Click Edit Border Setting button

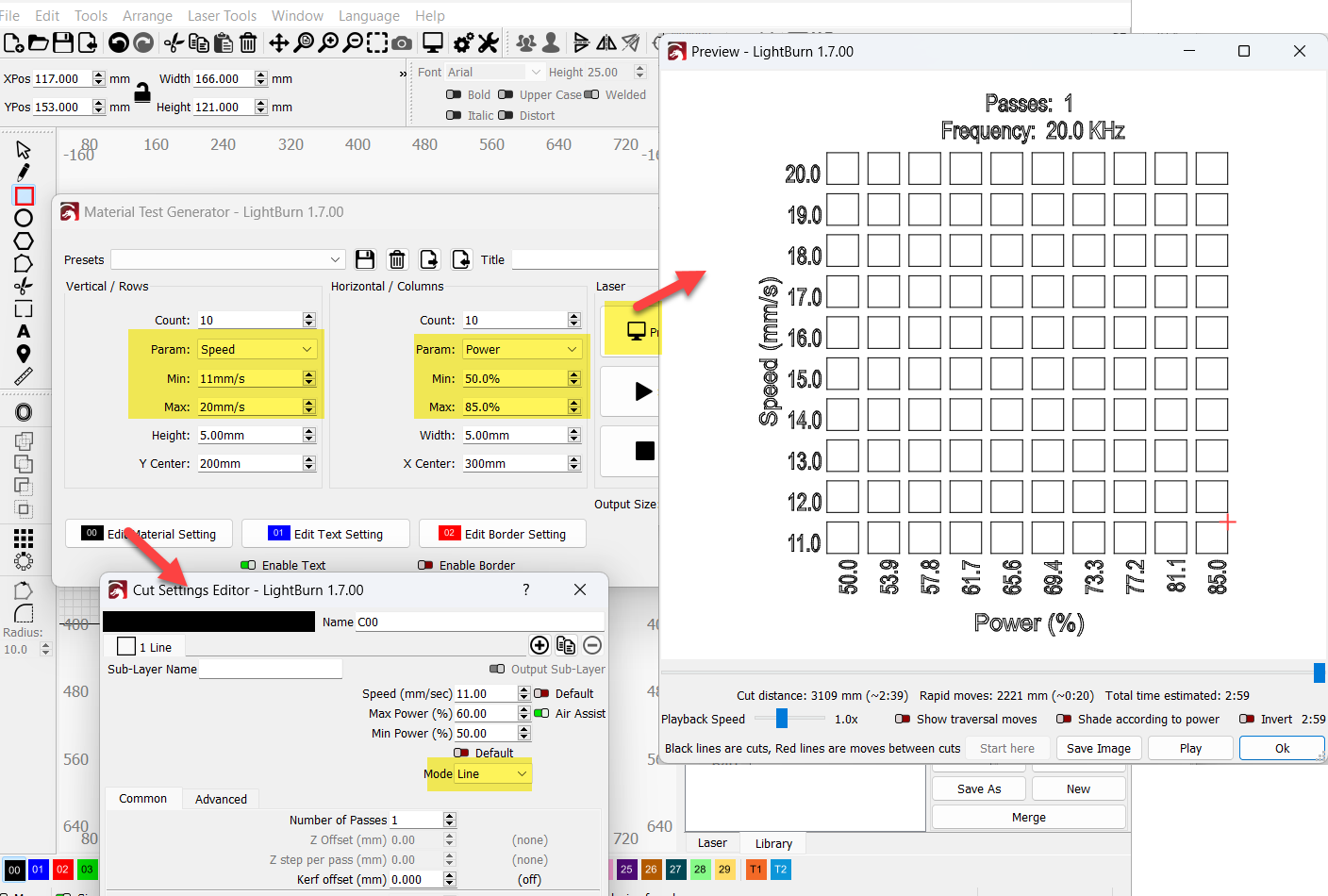pyautogui.click(x=502, y=534)
